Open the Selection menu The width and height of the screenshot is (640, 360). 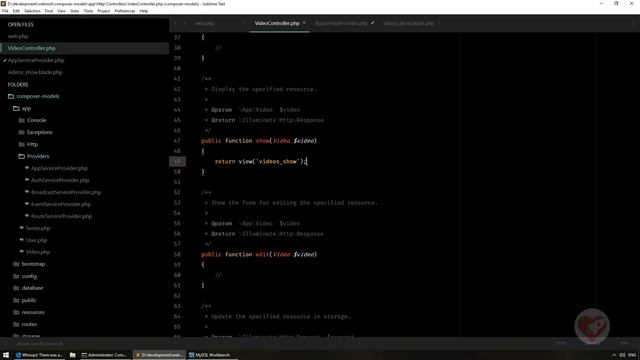(x=32, y=11)
